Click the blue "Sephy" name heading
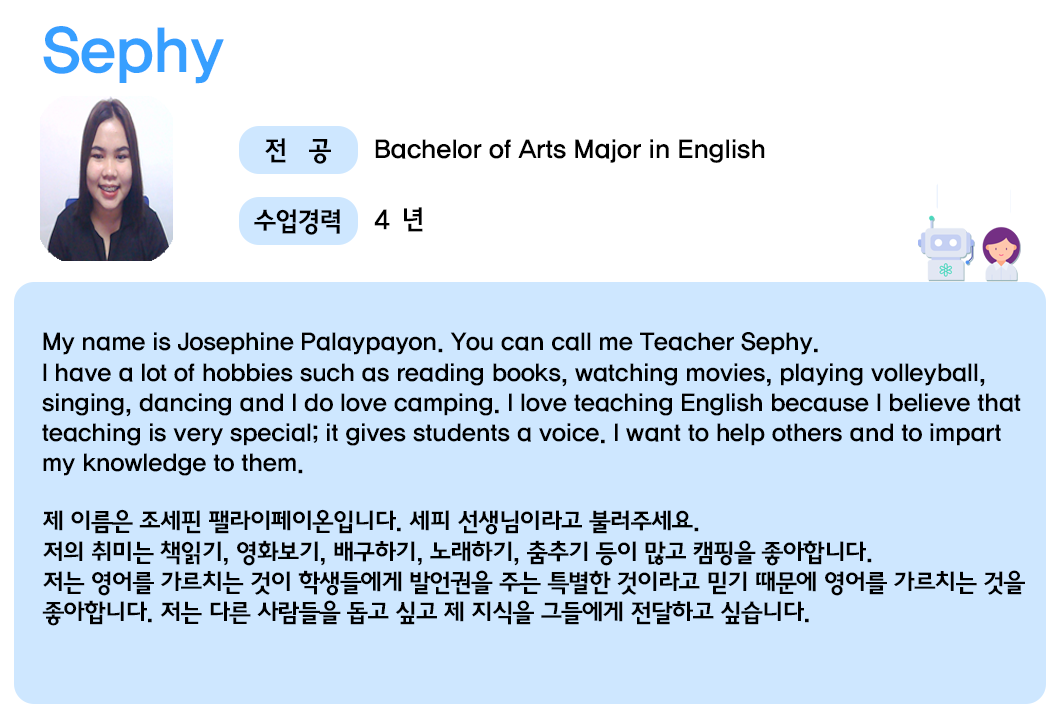This screenshot has width=1058, height=720. point(133,52)
